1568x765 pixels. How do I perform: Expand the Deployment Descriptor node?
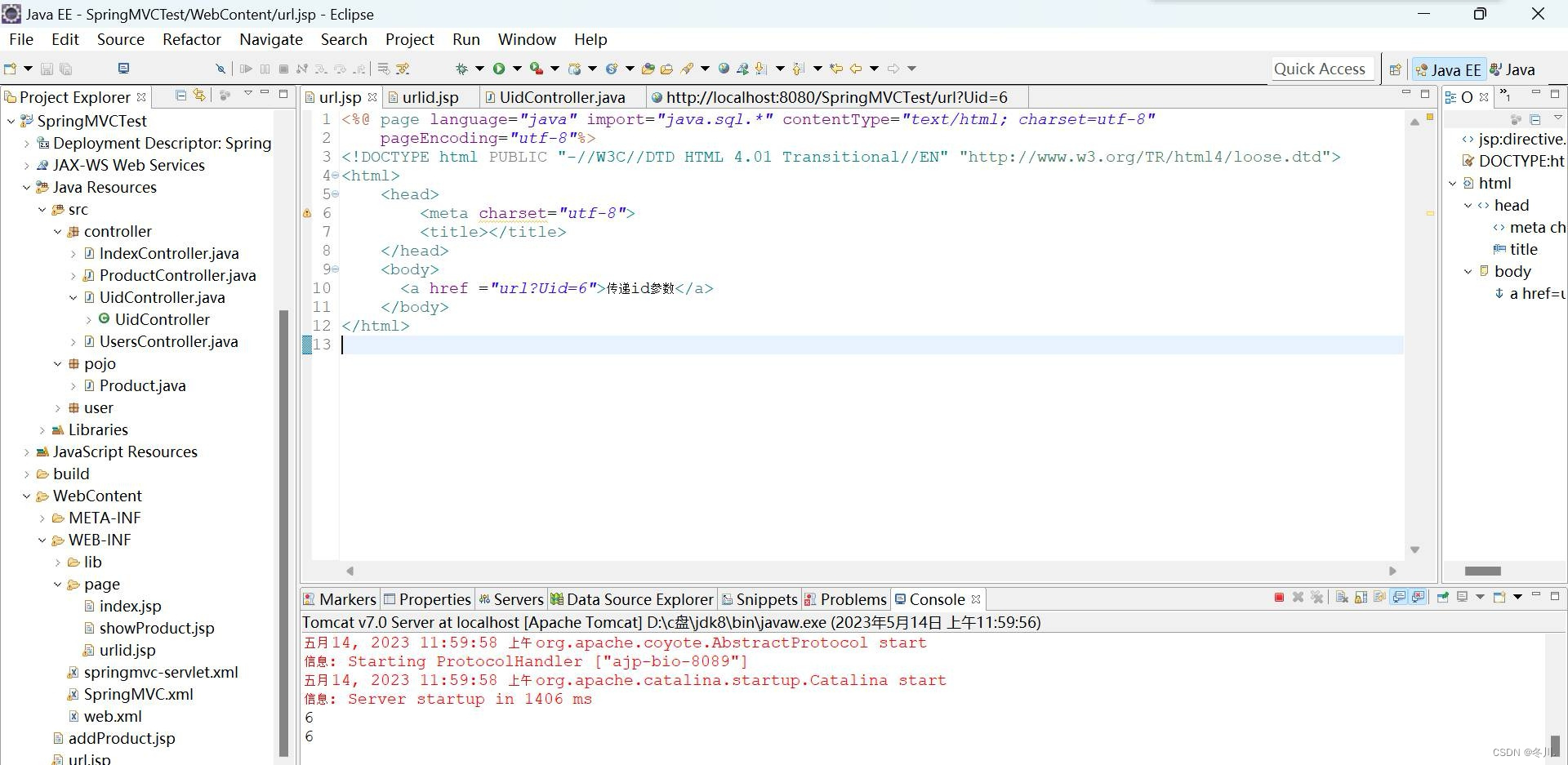26,143
